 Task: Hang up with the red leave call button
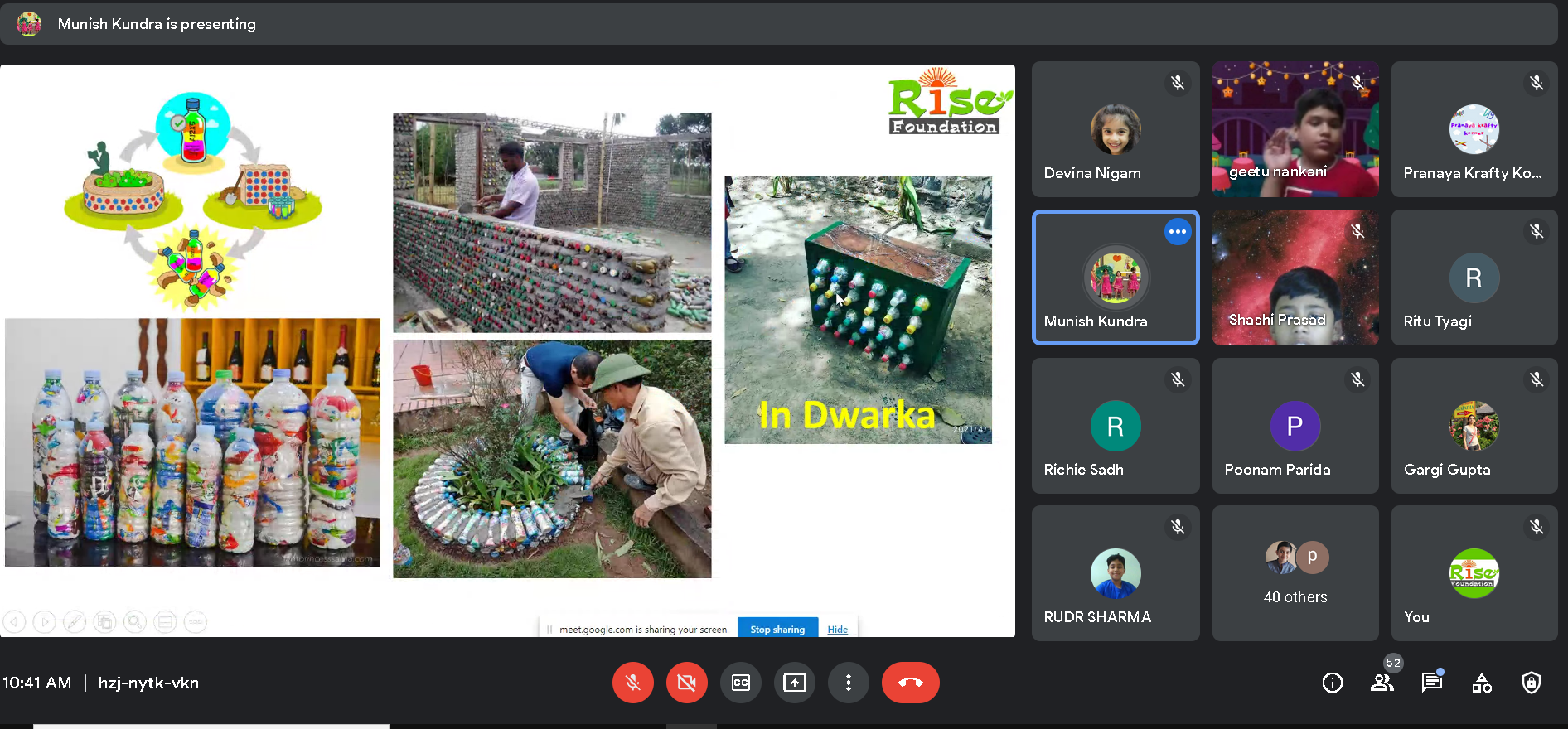(x=910, y=683)
